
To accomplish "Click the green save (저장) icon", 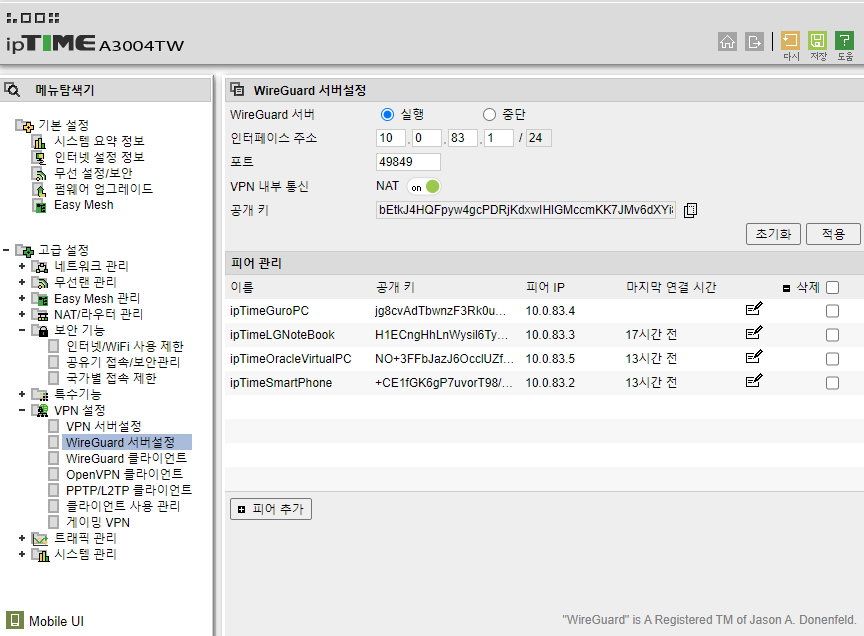I will coord(818,41).
